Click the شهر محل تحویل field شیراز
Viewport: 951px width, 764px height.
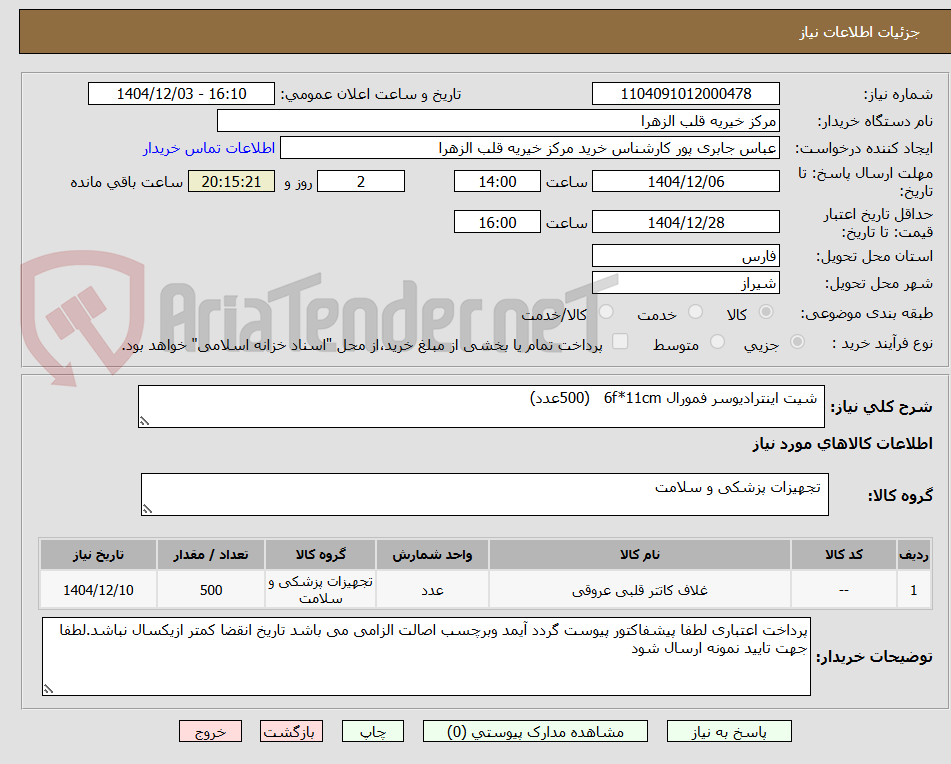point(685,283)
